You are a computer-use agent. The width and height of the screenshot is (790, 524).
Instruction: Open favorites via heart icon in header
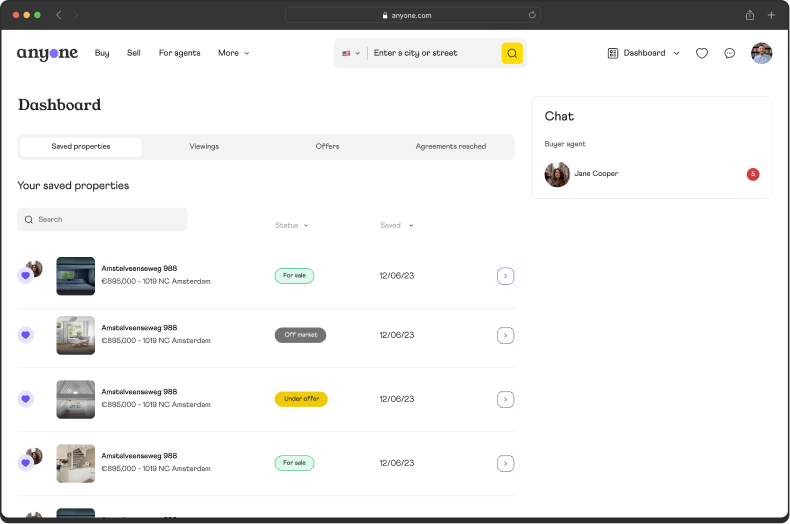point(702,53)
